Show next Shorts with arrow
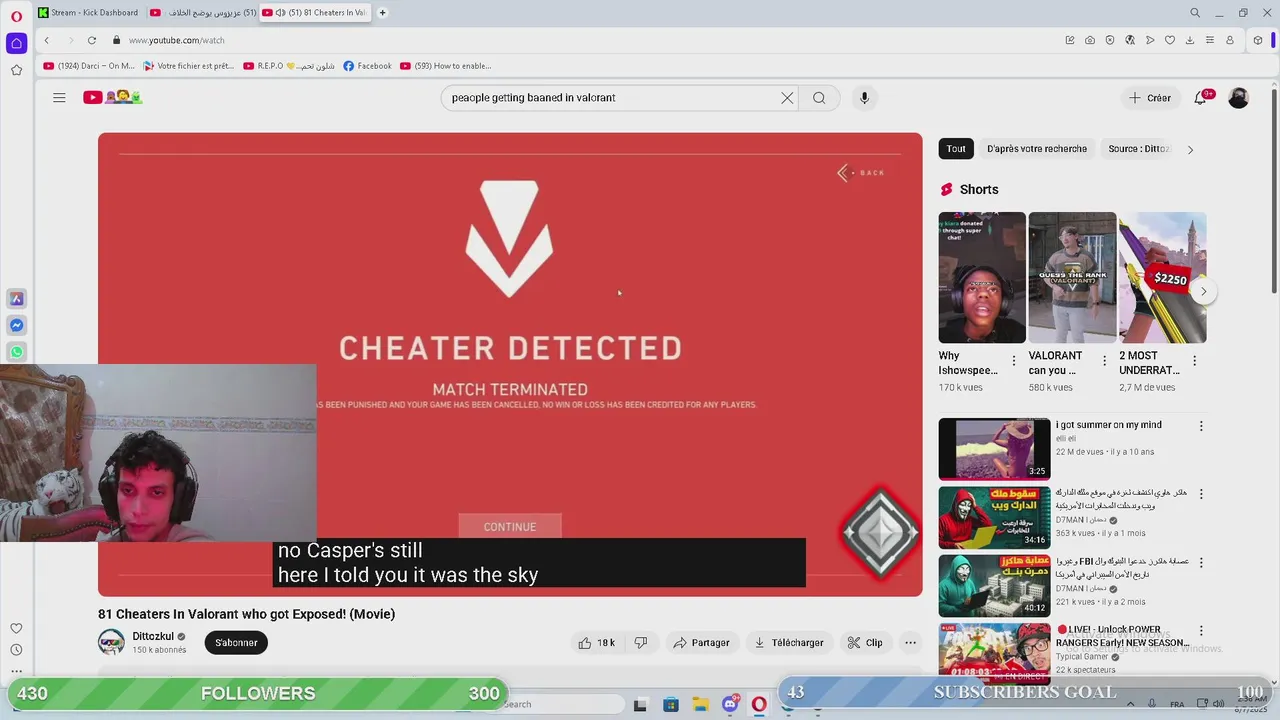The width and height of the screenshot is (1280, 720). click(1203, 292)
